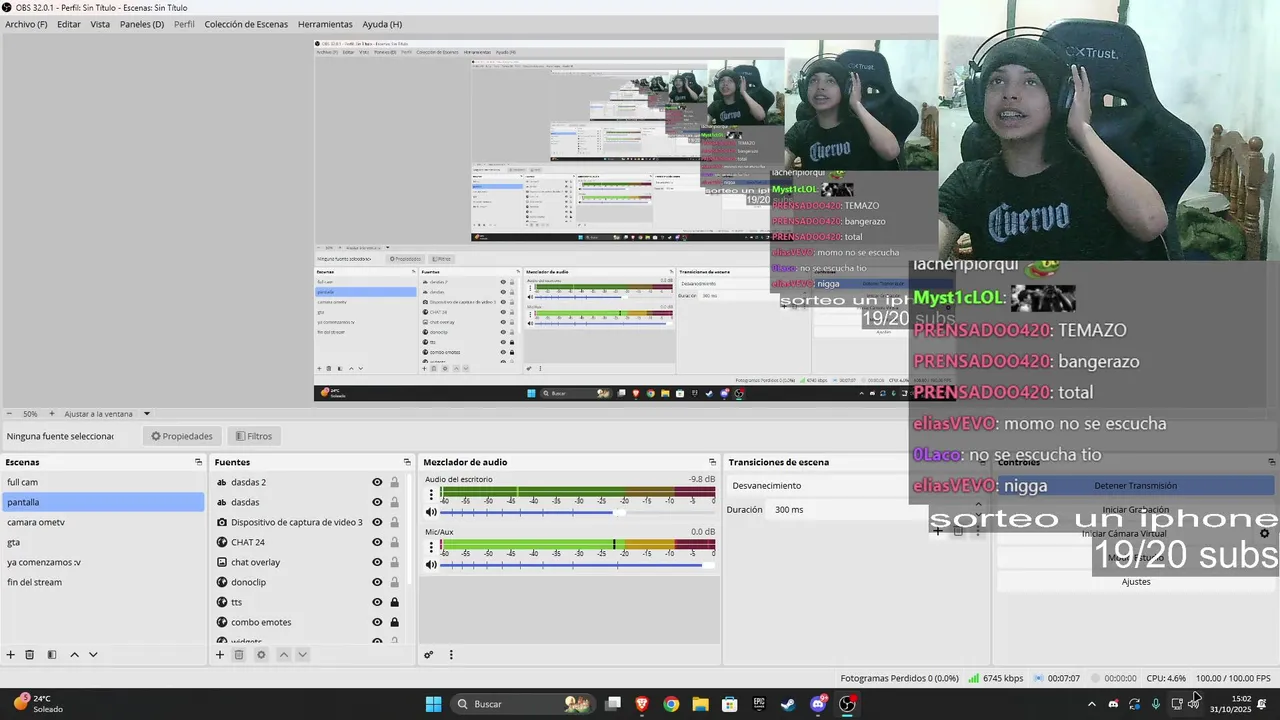Open Google Chrome in the taskbar

671,704
